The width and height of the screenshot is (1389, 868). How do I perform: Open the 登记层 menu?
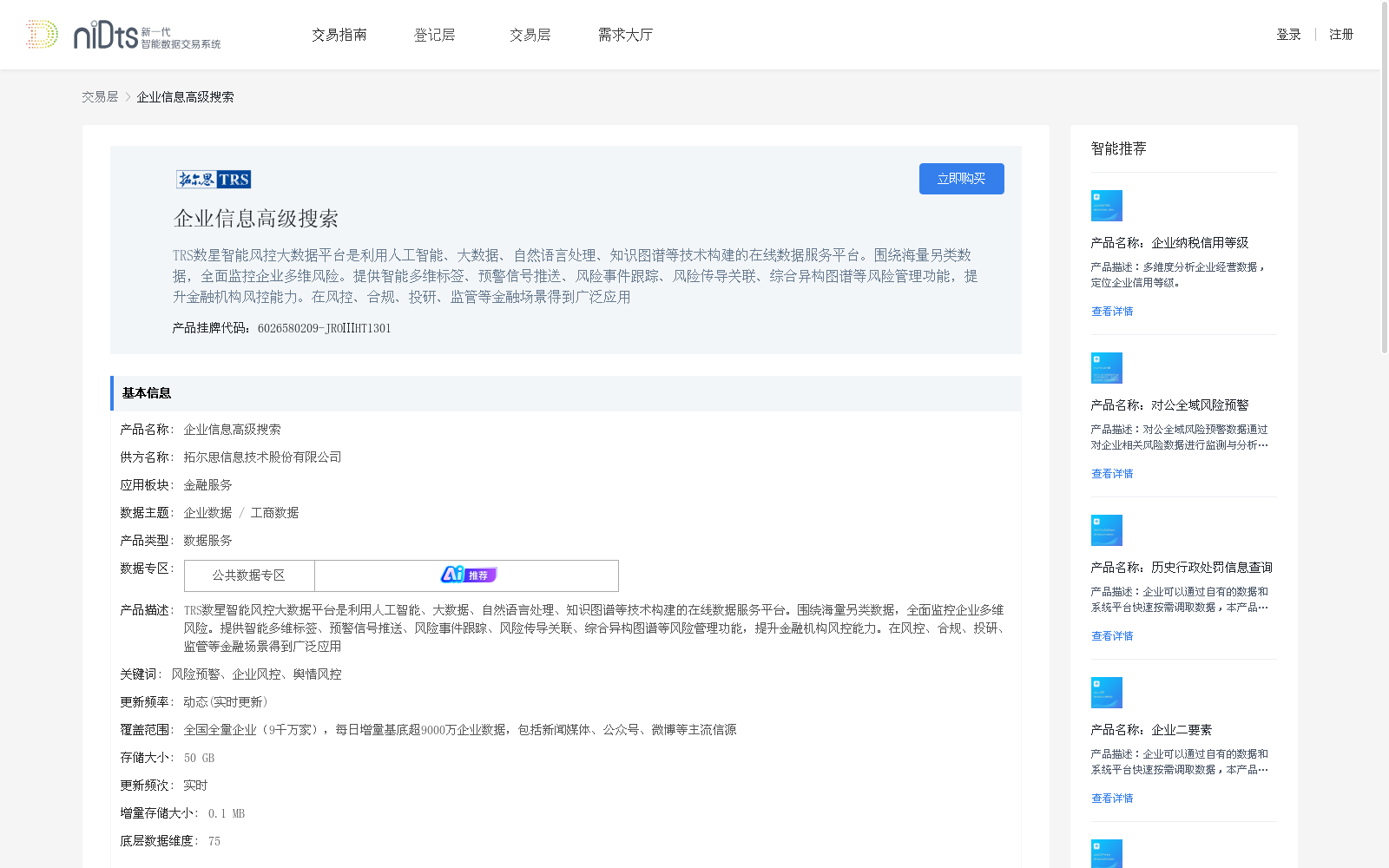pyautogui.click(x=435, y=35)
